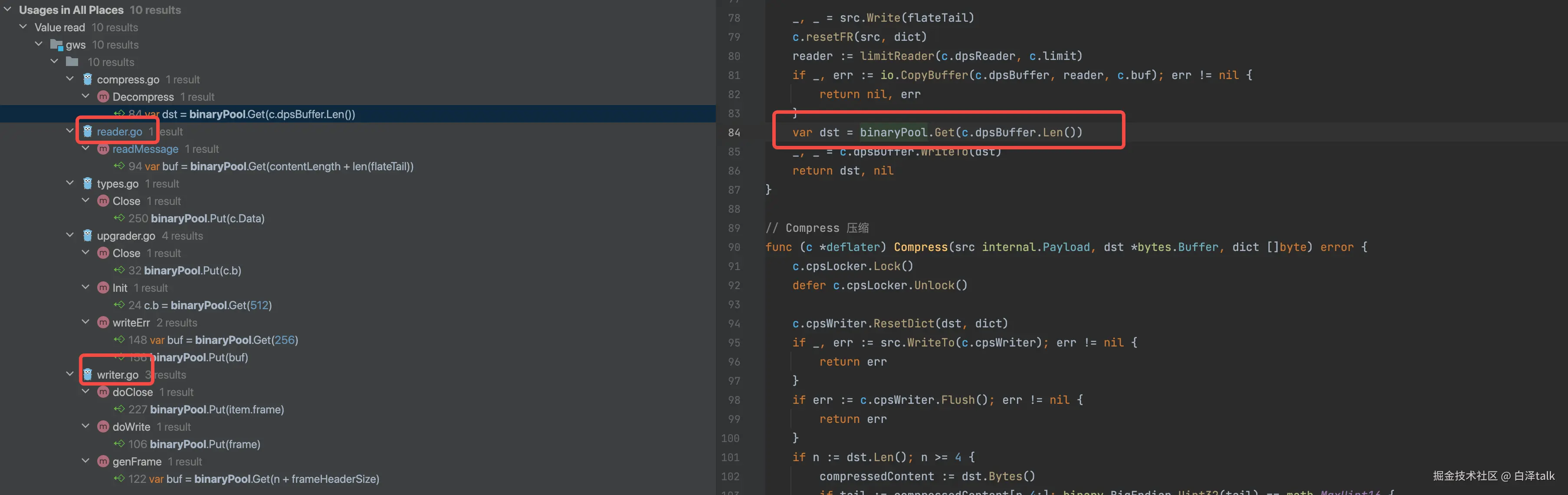This screenshot has height=495, width=1568.
Task: Collapse the Value read group
Action: (x=23, y=27)
